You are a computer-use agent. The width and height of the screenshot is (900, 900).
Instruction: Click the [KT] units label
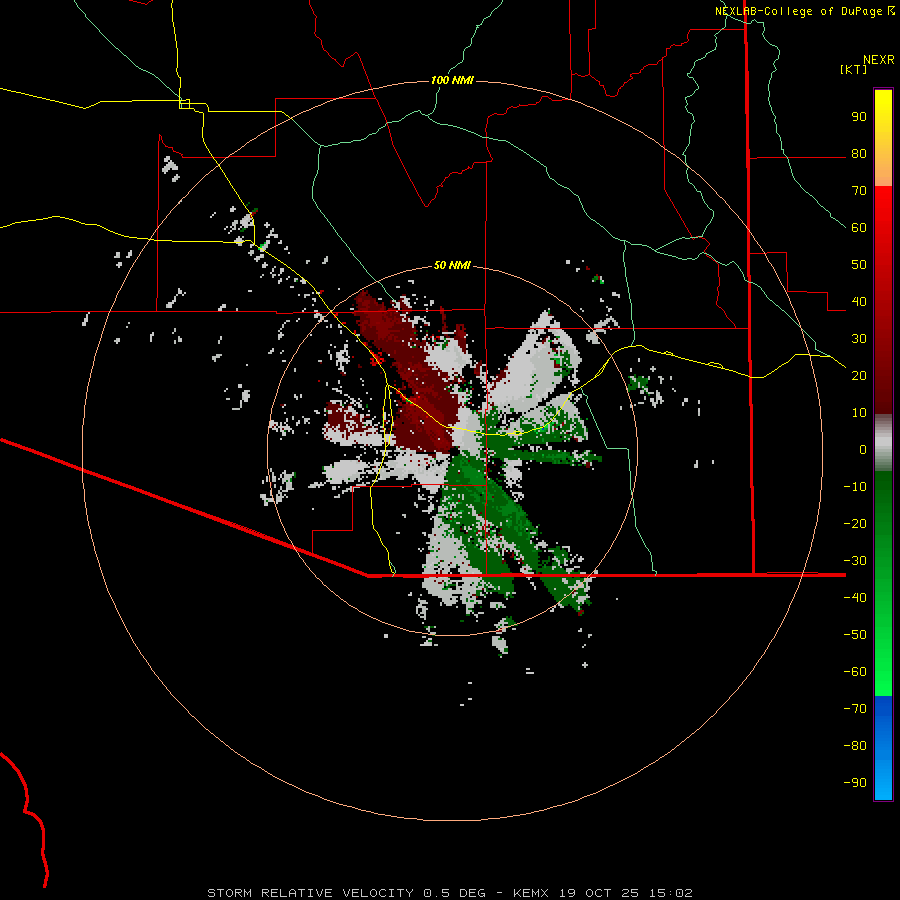click(854, 69)
